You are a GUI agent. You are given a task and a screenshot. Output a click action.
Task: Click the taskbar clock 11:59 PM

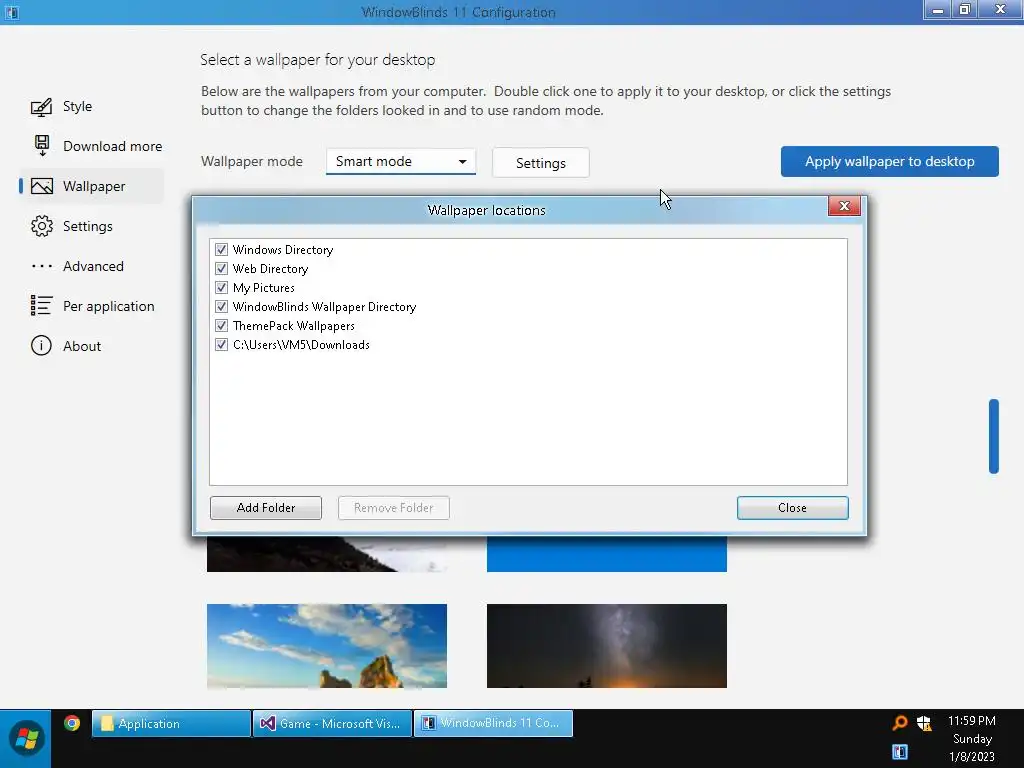pos(972,720)
